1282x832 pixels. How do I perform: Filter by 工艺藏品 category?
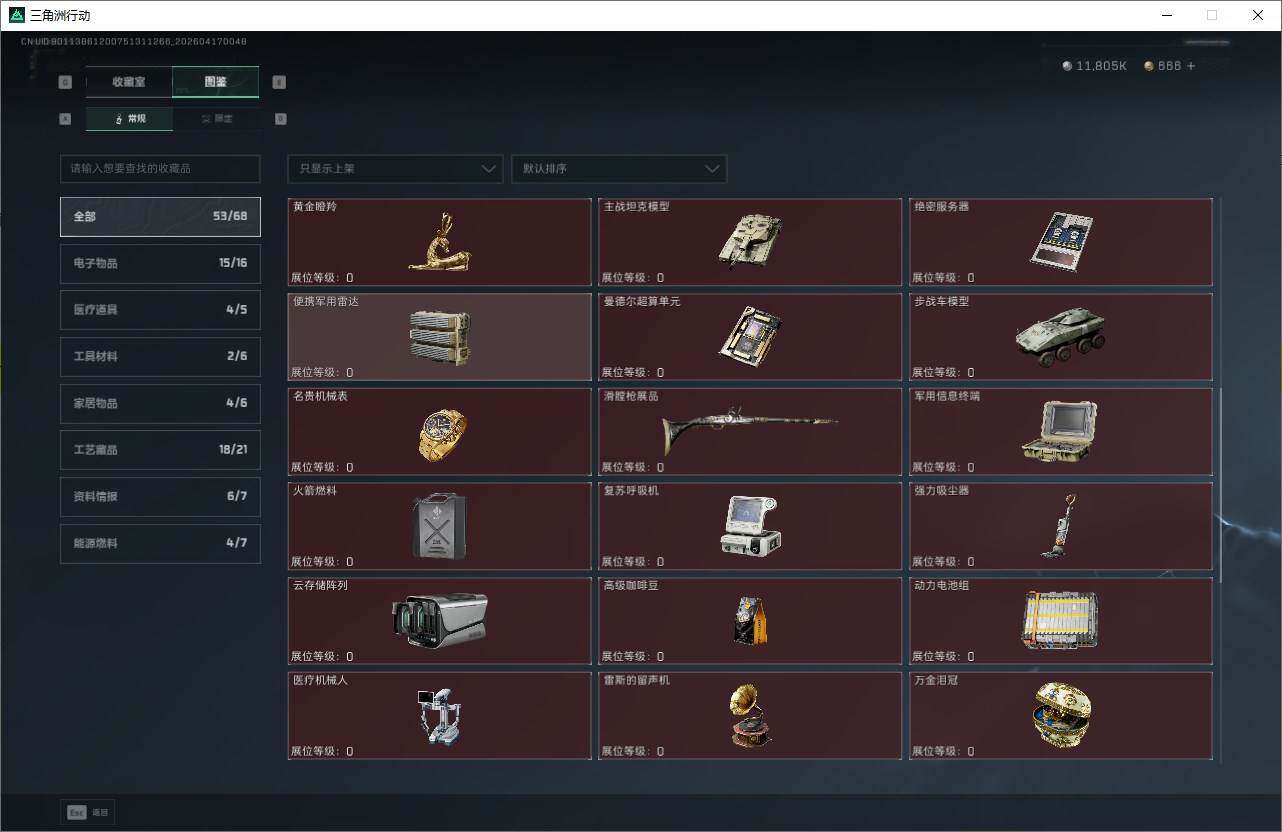[x=160, y=450]
